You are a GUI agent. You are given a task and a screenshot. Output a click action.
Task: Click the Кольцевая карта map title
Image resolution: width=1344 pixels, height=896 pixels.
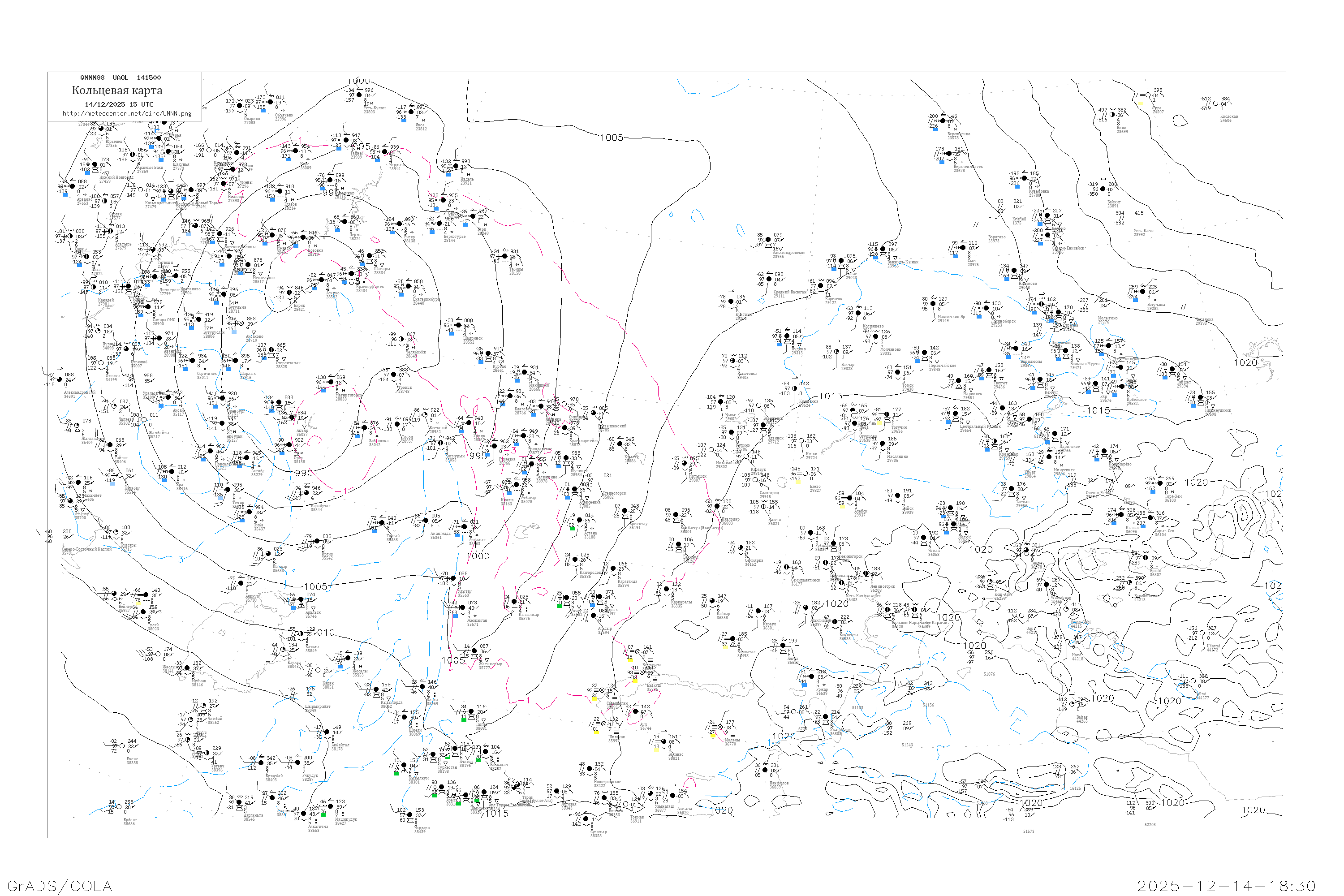click(x=117, y=90)
